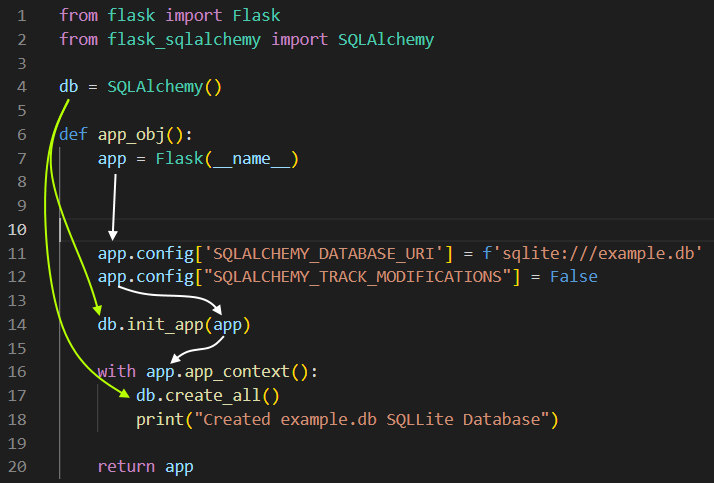Click the print statement on line 18
Screen dimensions: 714x483
tap(347, 419)
